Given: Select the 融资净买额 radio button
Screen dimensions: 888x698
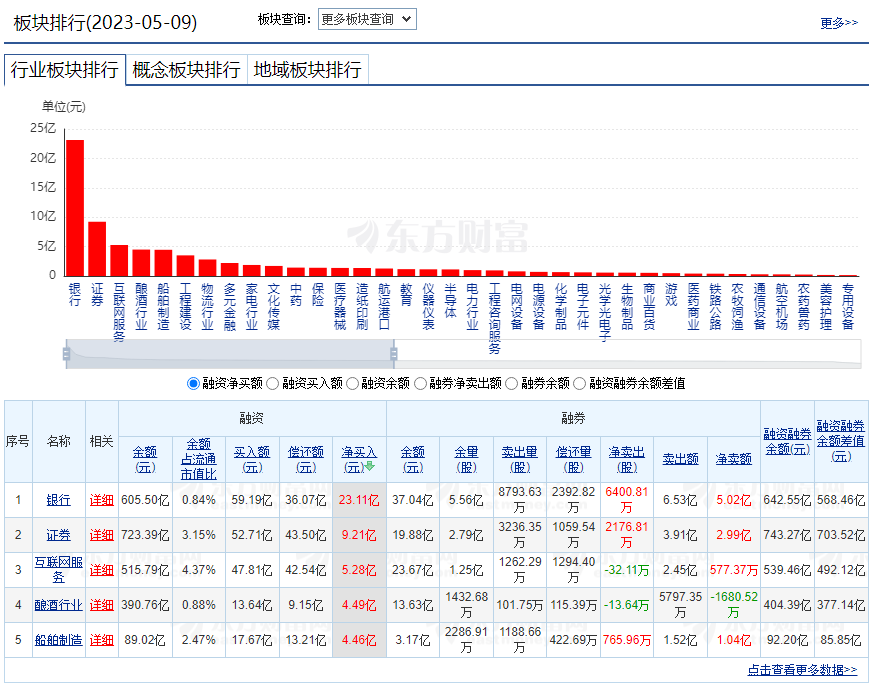Looking at the screenshot, I should (x=194, y=383).
